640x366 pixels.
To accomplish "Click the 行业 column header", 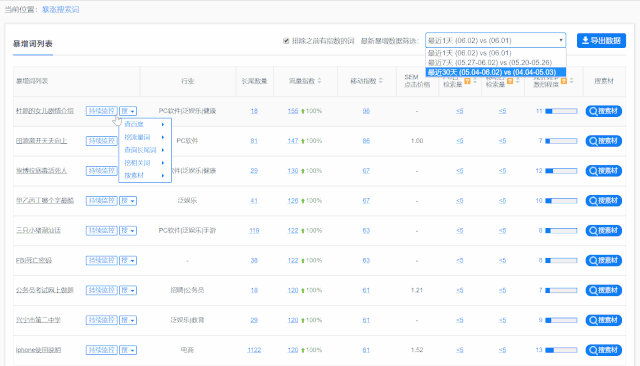I will point(188,81).
